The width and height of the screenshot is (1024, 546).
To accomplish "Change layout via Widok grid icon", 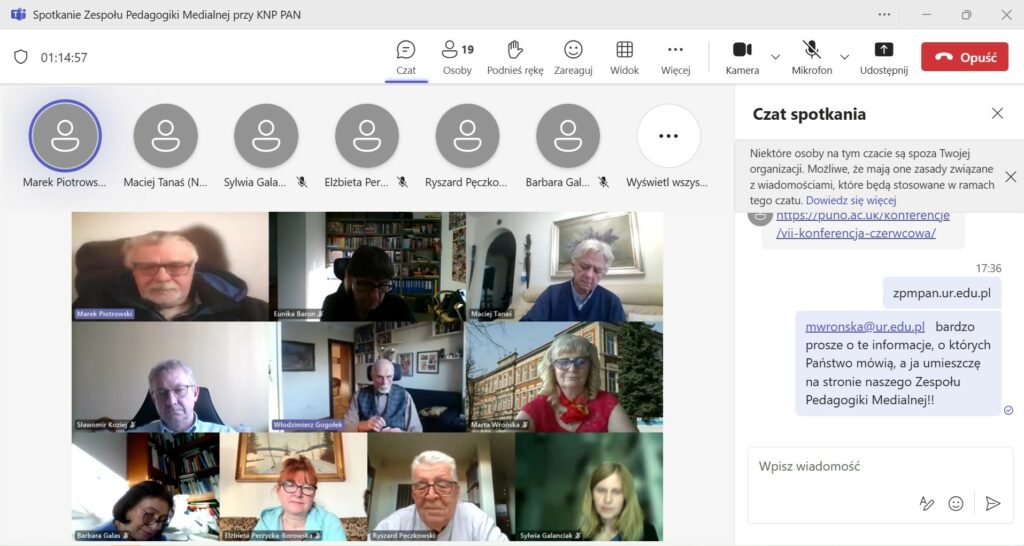I will (624, 57).
